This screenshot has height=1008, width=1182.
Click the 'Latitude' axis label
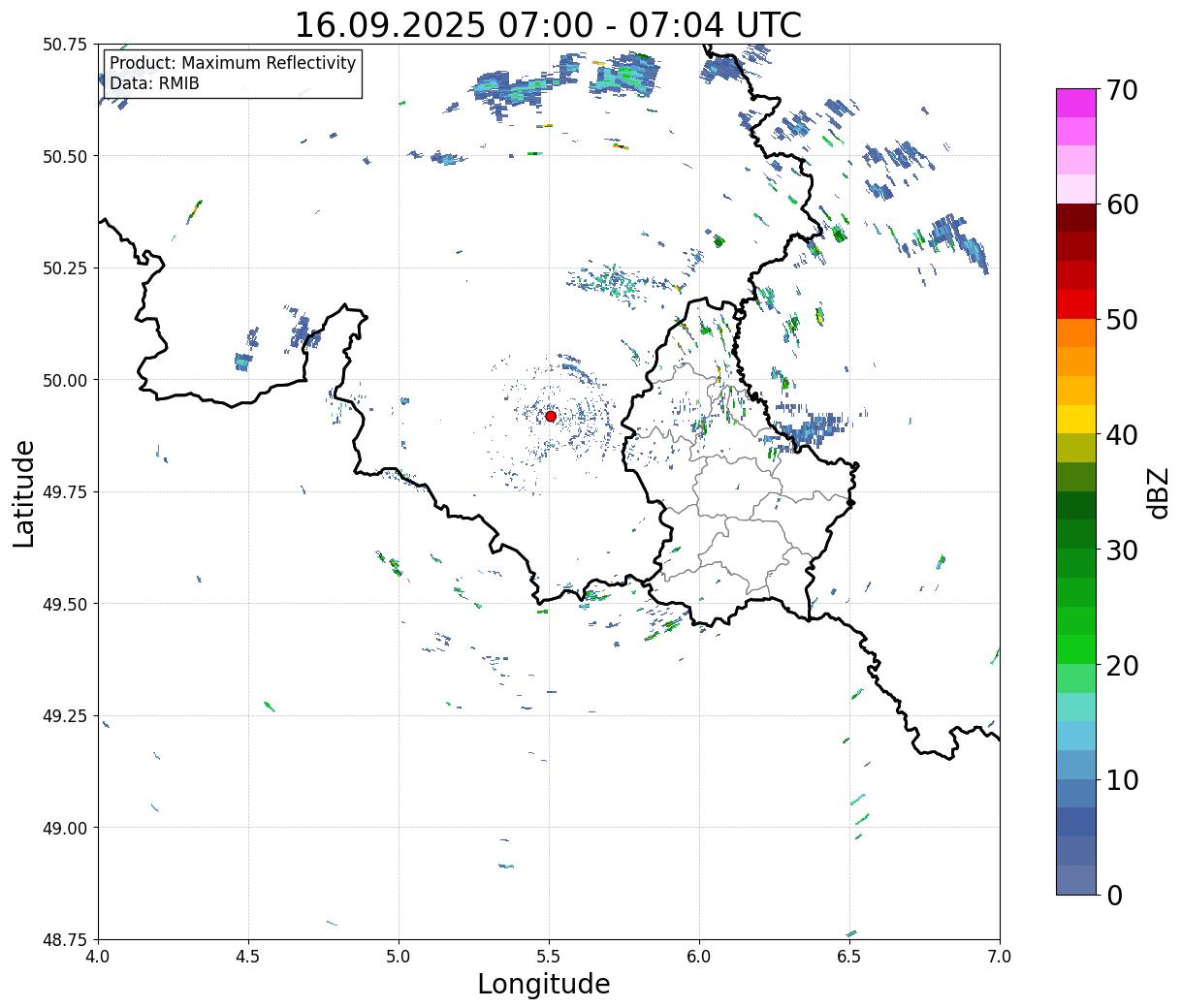24,493
